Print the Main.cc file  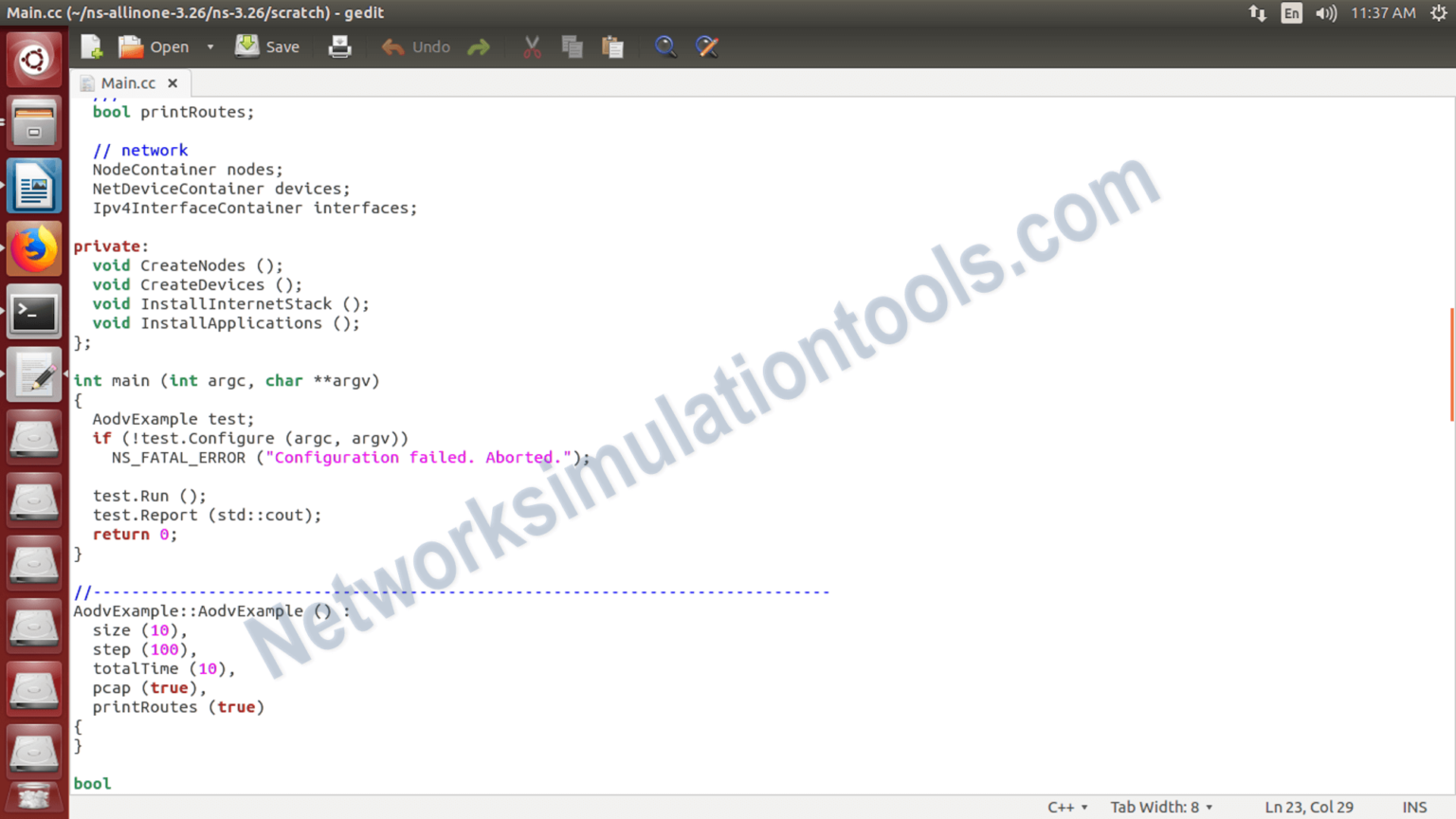[x=339, y=45]
